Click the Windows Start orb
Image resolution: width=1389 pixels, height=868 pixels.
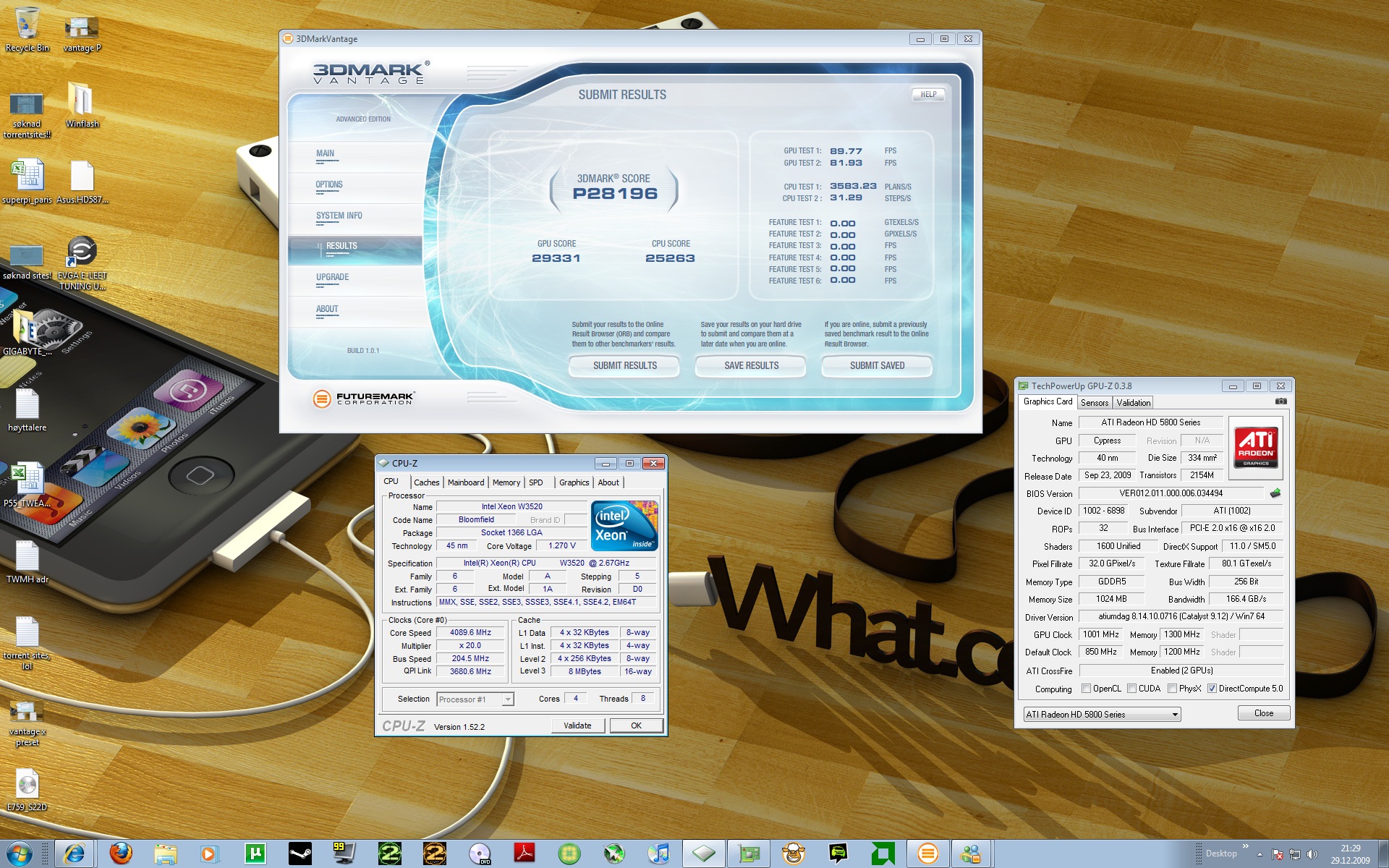(x=20, y=854)
